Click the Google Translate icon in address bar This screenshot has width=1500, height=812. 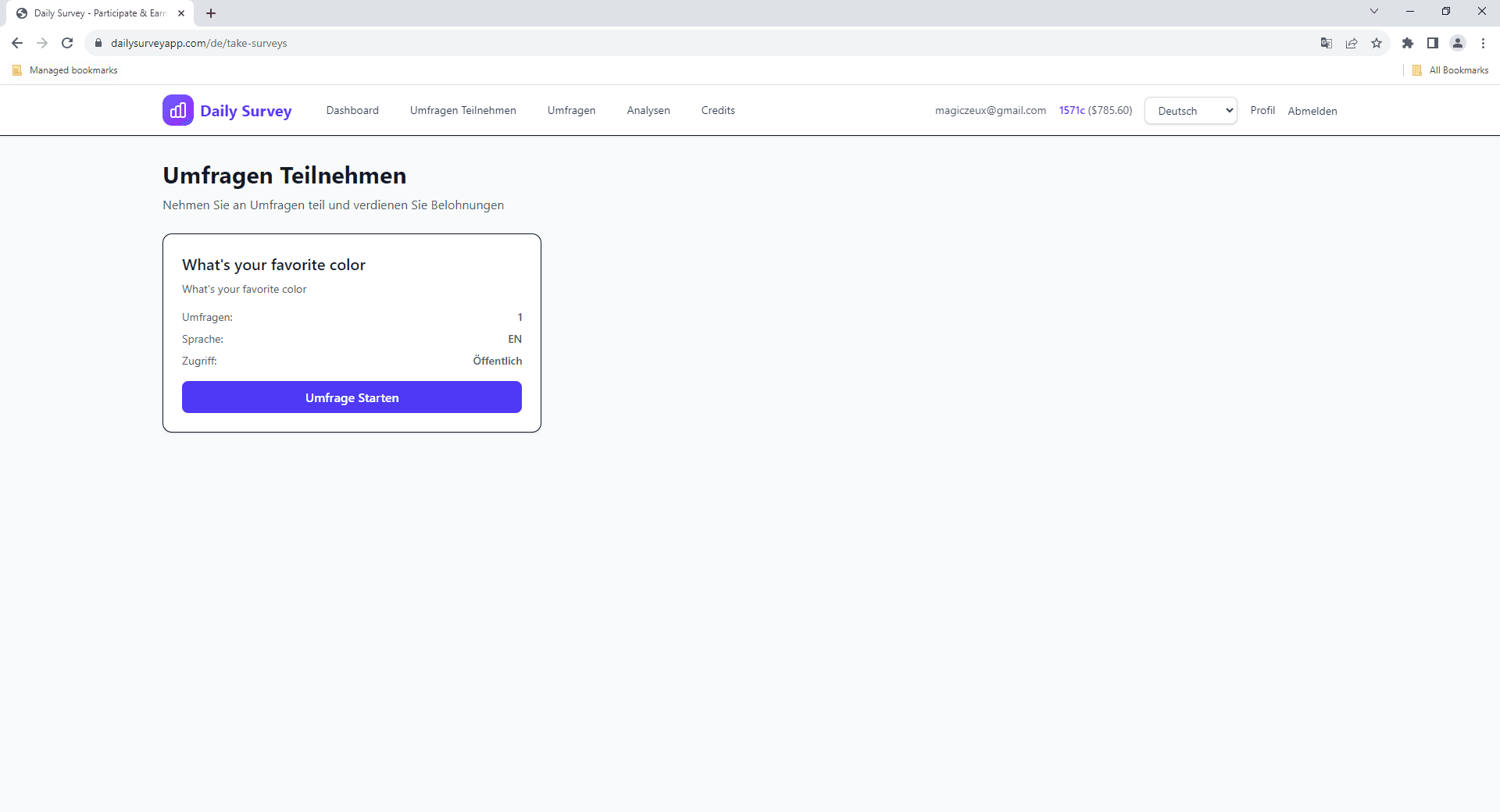click(x=1327, y=43)
